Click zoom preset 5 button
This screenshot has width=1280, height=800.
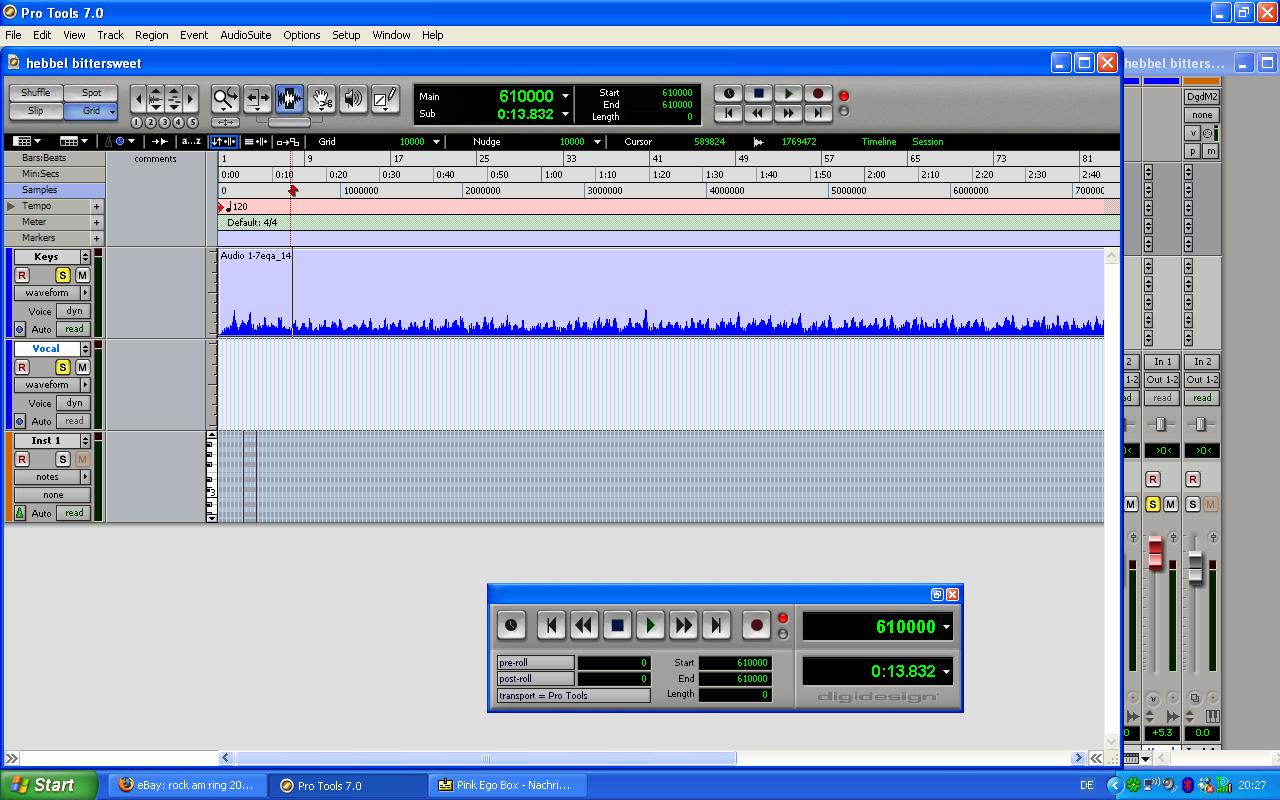pos(192,122)
